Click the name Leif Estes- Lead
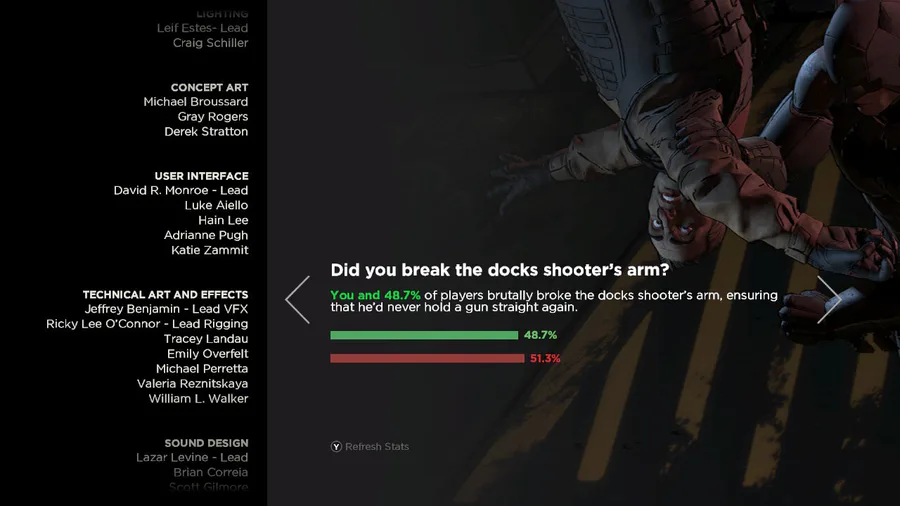The height and width of the screenshot is (506, 900). [x=203, y=28]
